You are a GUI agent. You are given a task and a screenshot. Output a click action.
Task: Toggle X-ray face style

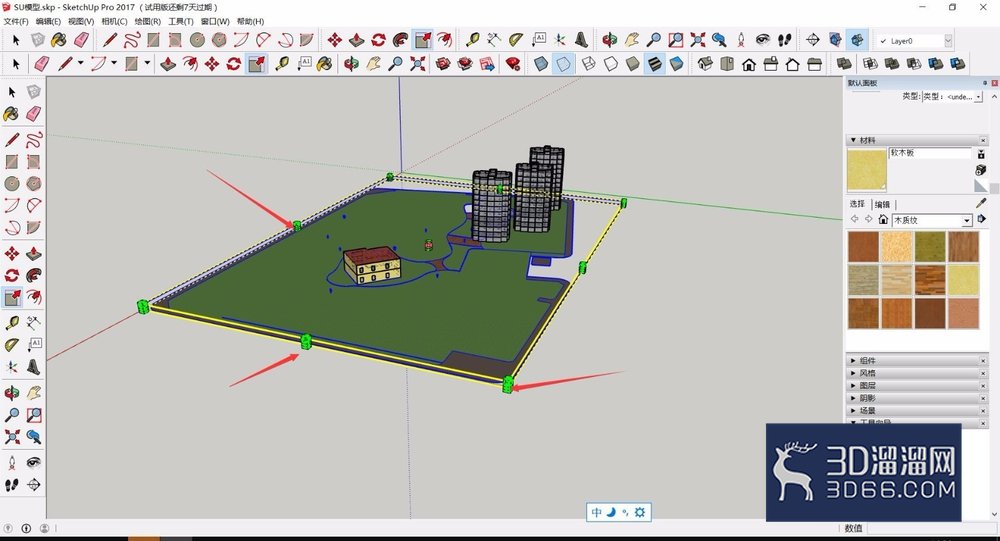coord(541,64)
